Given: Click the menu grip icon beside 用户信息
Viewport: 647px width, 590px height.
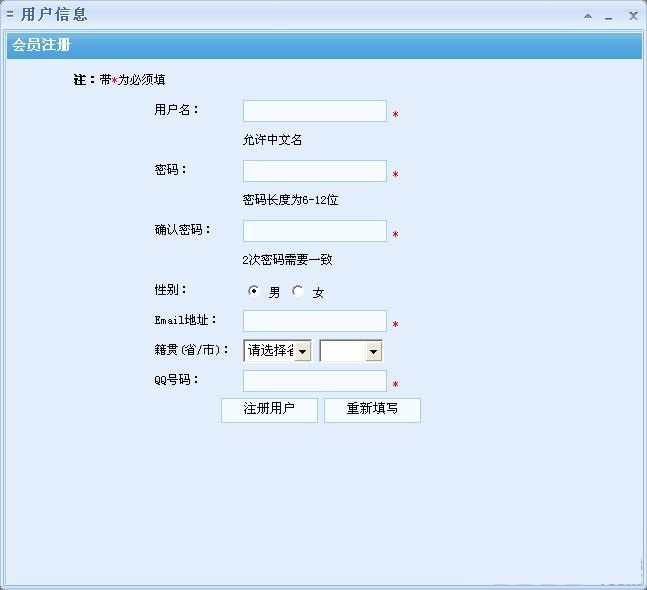Looking at the screenshot, I should tap(10, 14).
